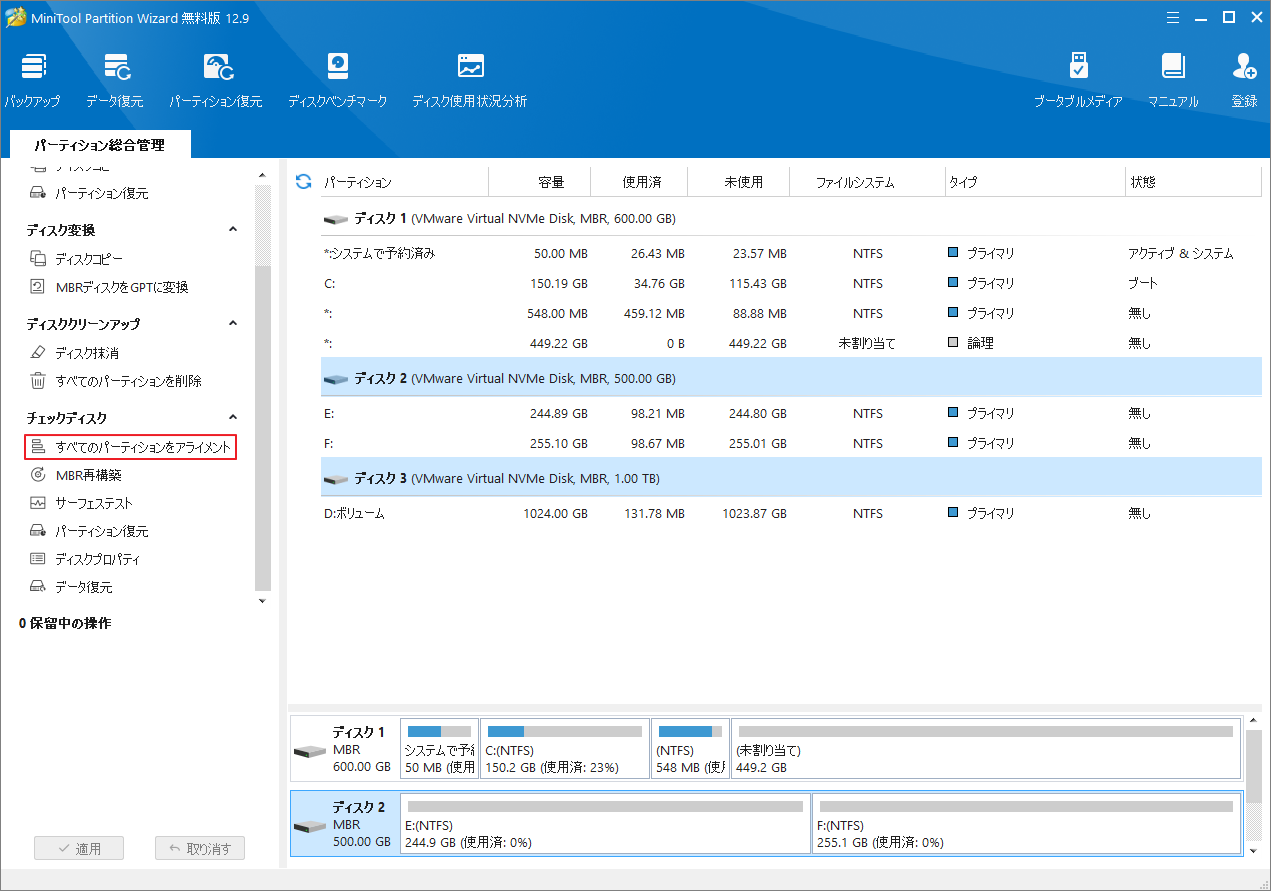Click the E:(NTFS) usage bar block in the disk map
Viewport: 1271px width, 891px height.
605,824
